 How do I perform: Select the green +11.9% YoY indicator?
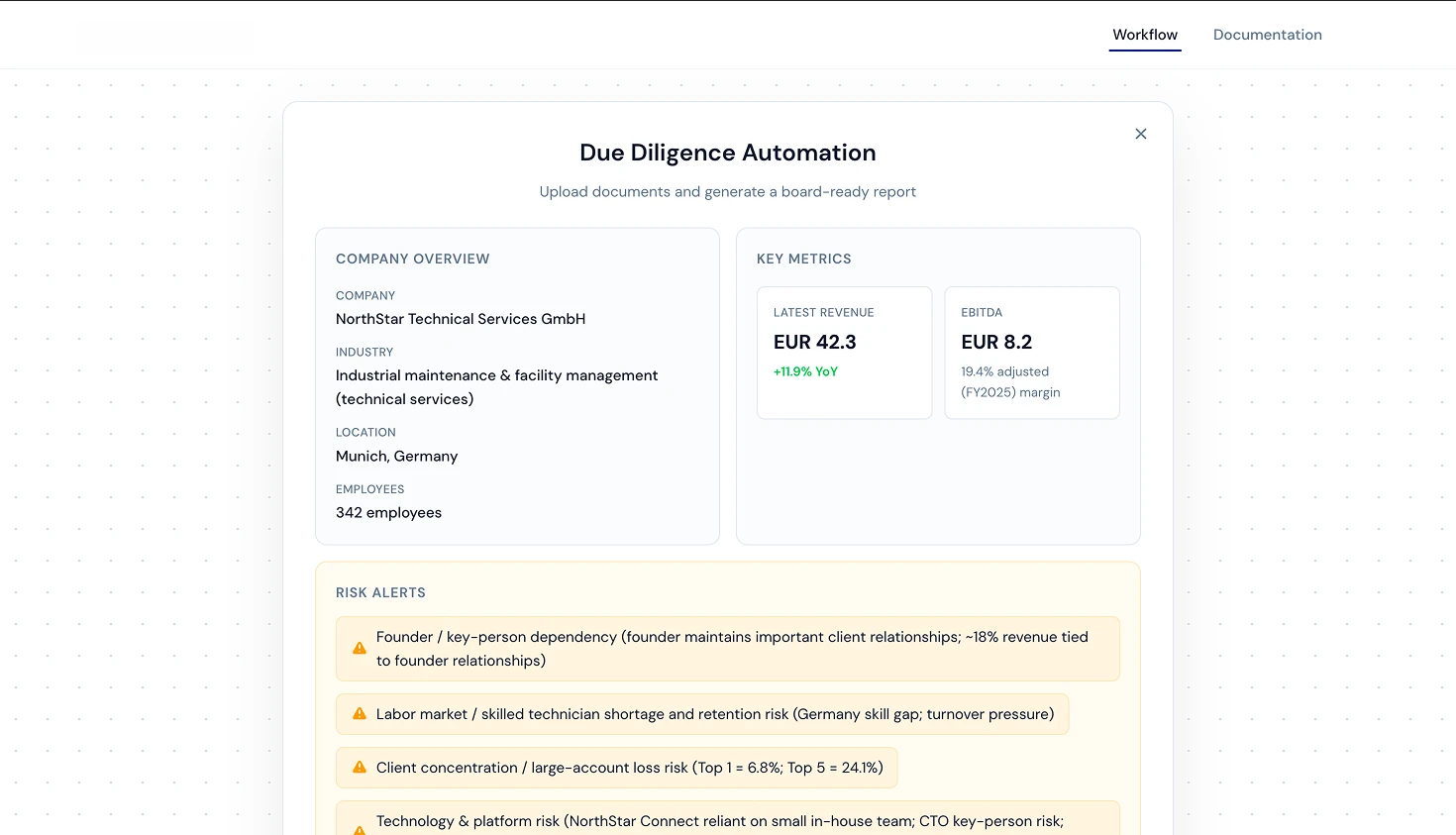[x=805, y=371]
